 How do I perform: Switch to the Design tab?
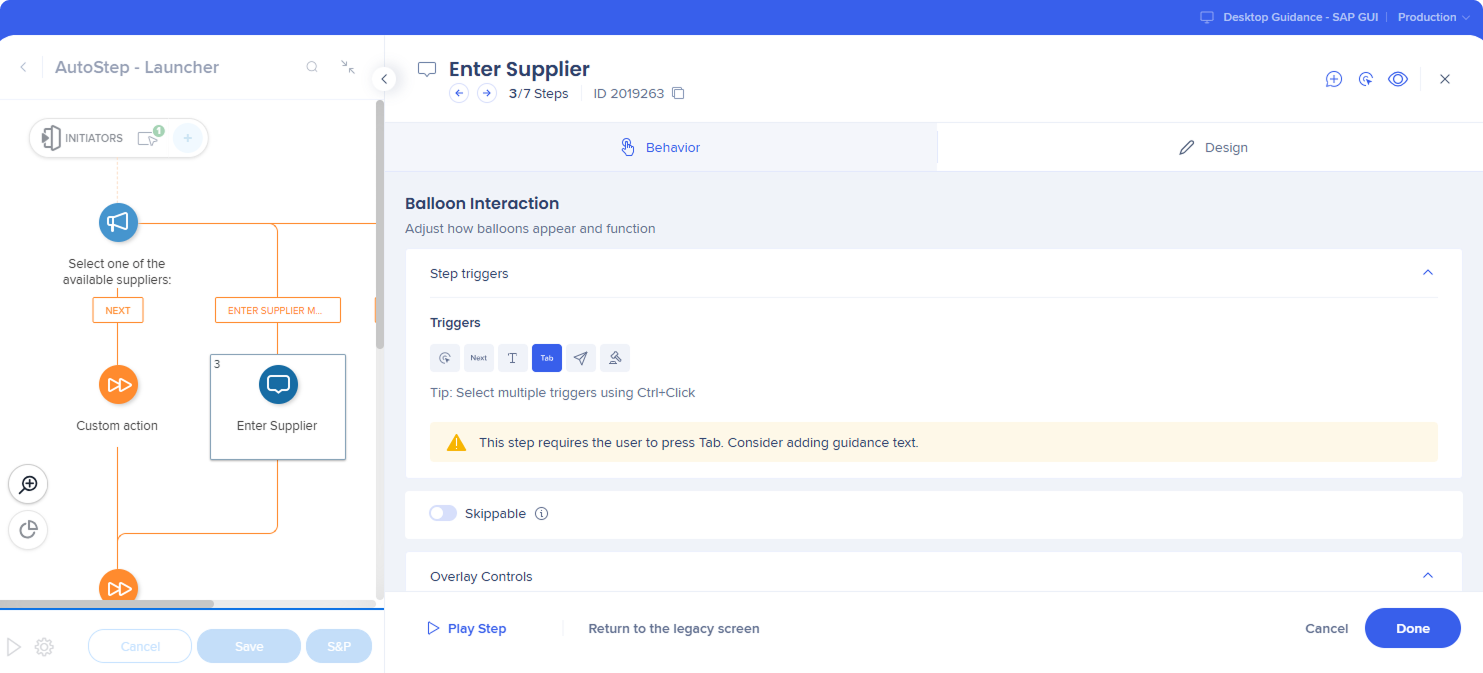[x=1212, y=147]
